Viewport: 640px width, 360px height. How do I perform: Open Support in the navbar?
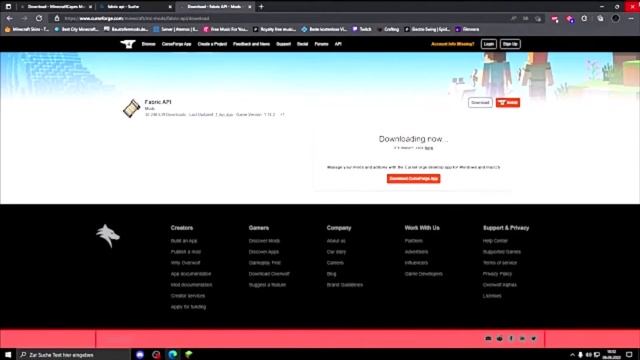click(283, 44)
